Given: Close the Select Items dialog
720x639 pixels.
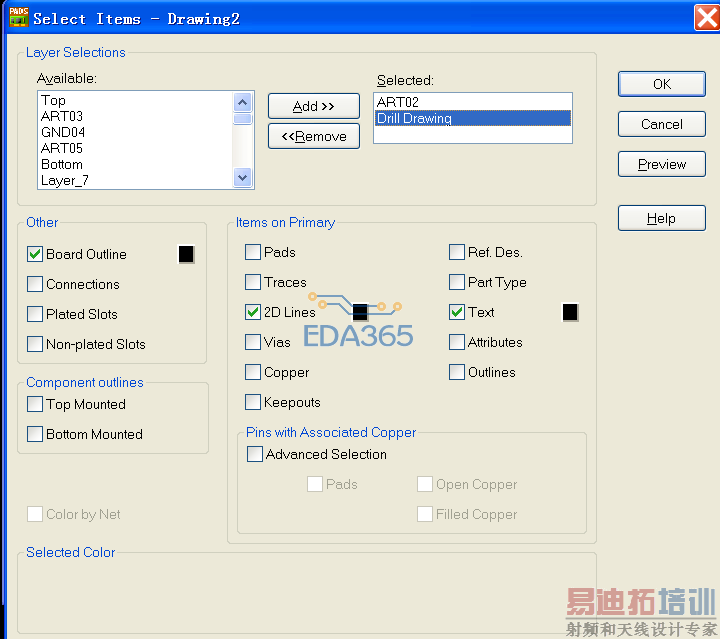Looking at the screenshot, I should coord(707,17).
